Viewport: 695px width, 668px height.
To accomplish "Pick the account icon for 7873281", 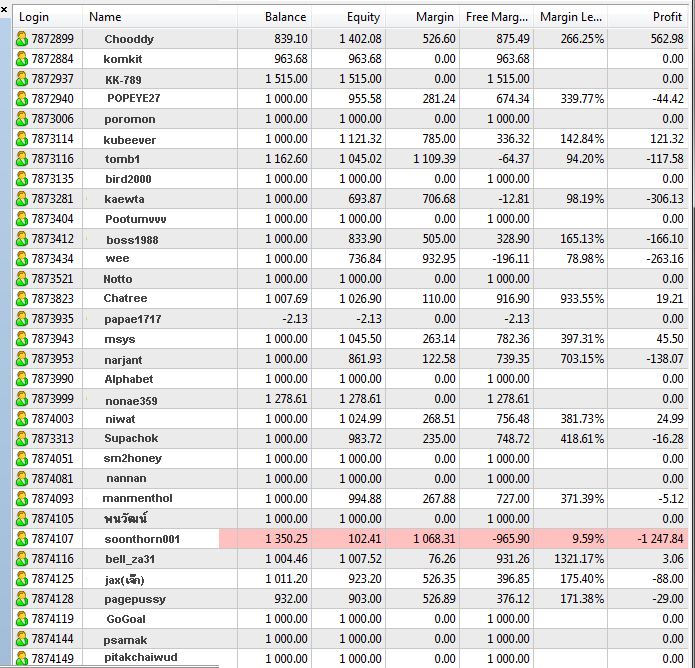I will [22, 199].
